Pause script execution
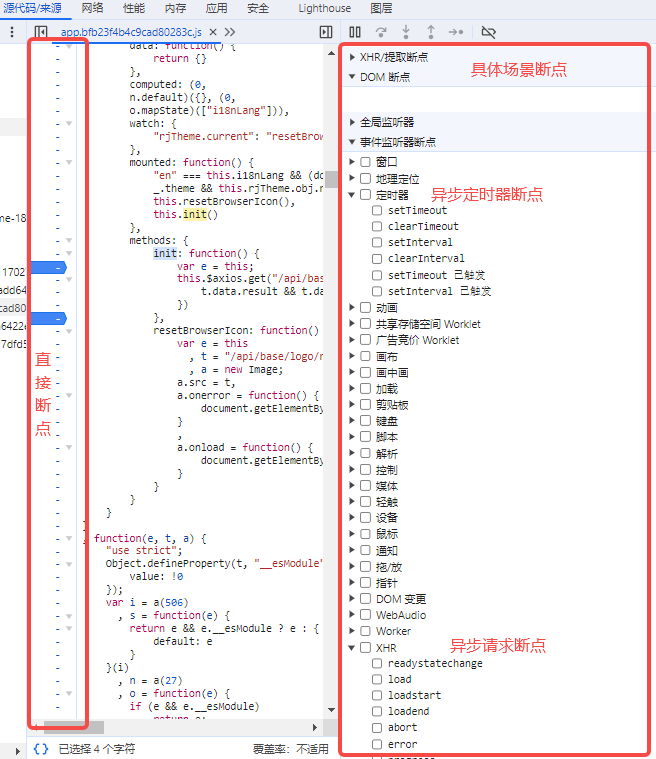656x759 pixels. (355, 32)
